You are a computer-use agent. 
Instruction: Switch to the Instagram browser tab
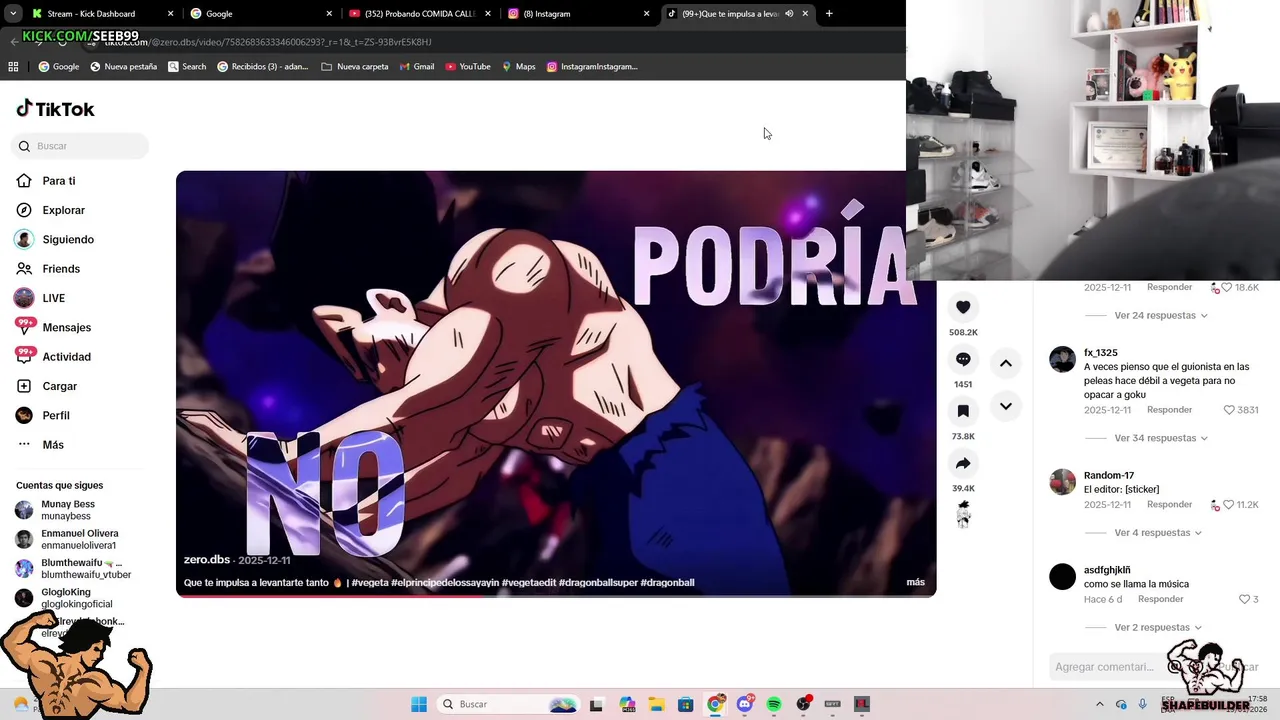(x=577, y=14)
